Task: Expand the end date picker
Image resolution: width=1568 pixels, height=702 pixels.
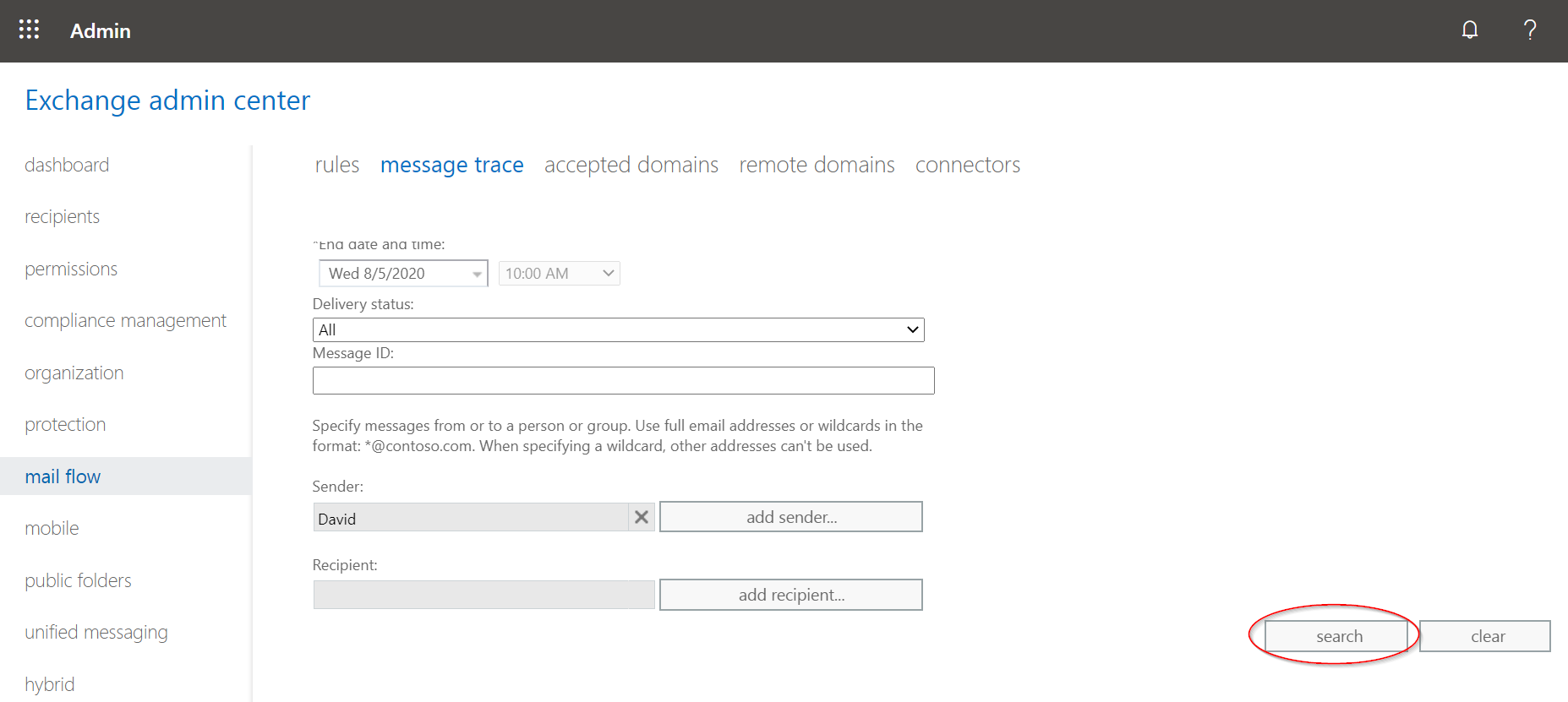Action: click(x=477, y=274)
